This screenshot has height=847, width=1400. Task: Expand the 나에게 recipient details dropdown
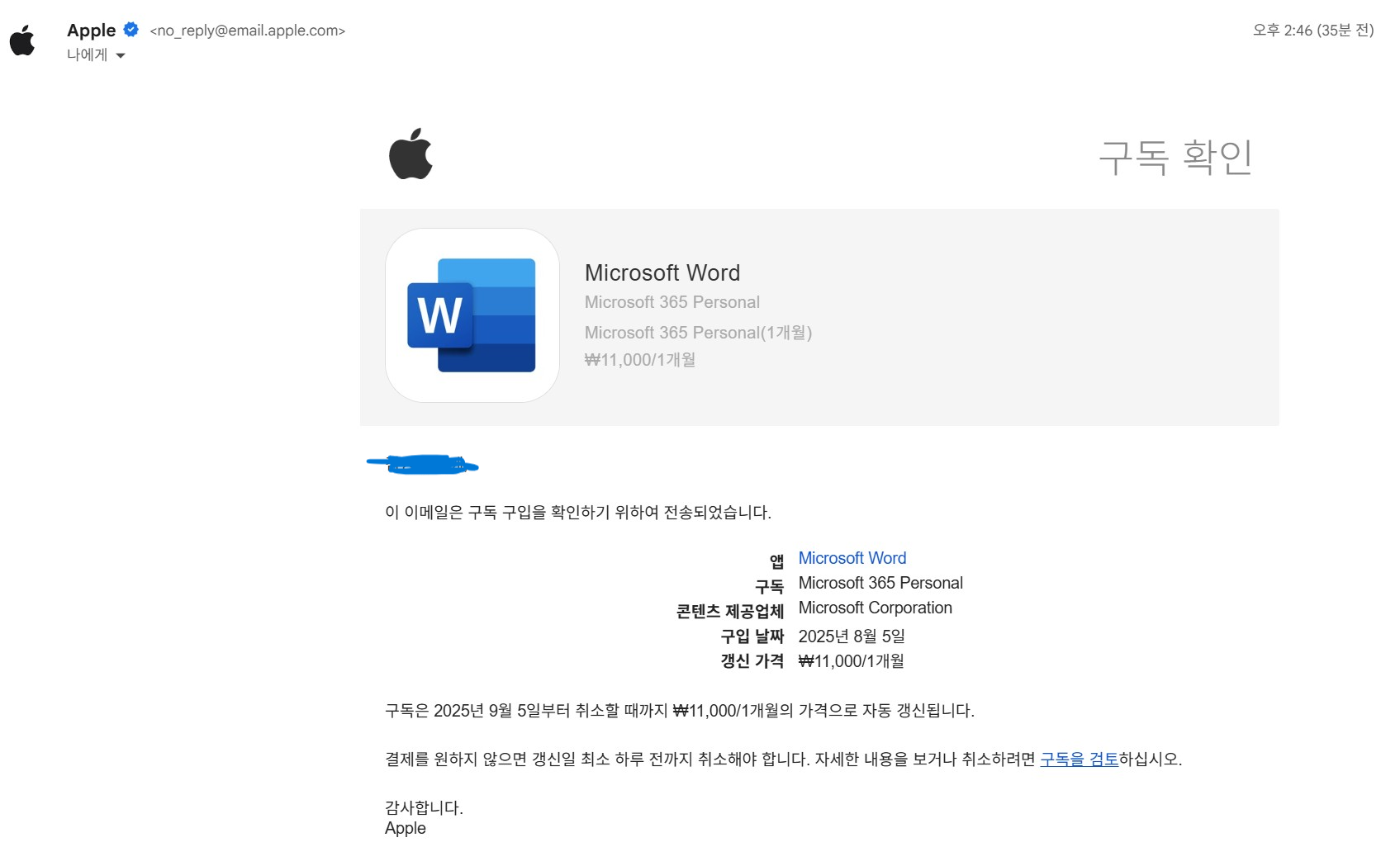[x=121, y=55]
